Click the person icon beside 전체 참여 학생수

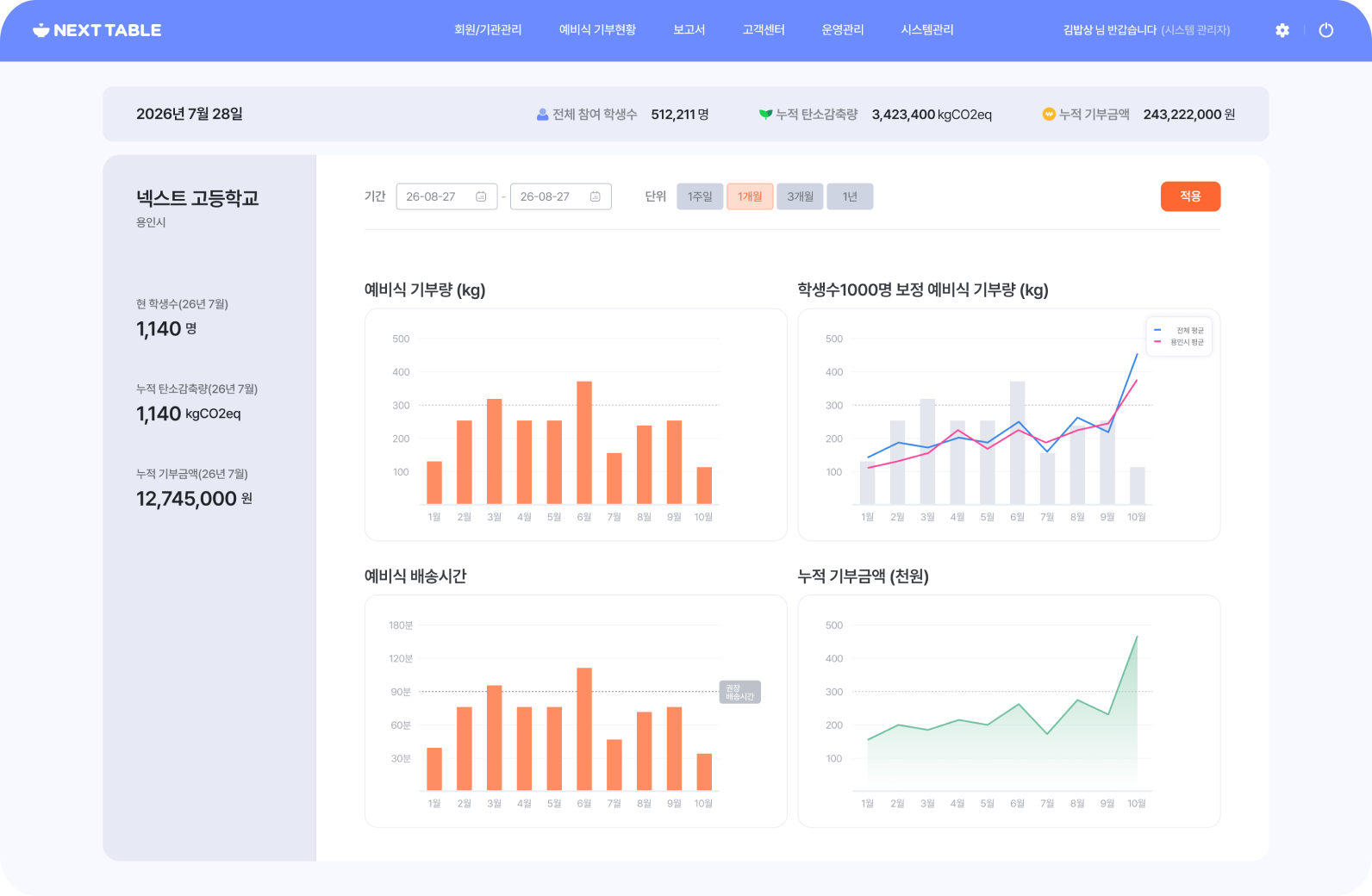(x=542, y=115)
